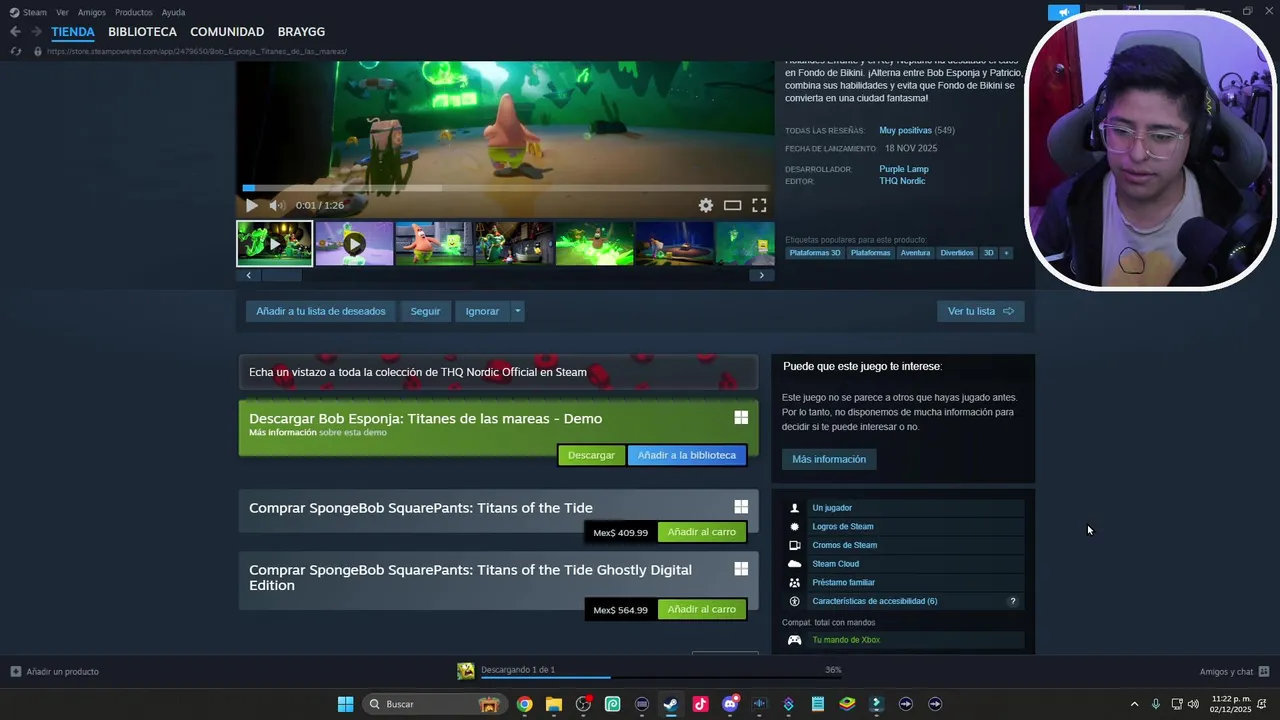Open Ver tu lista wishlist button

[980, 311]
